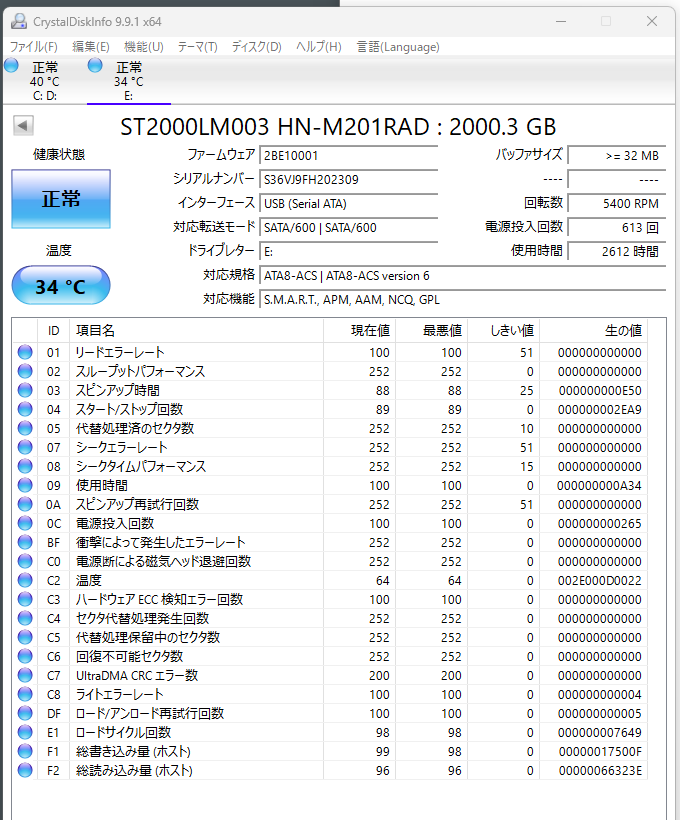
Task: Click raw value 000000000A34 in 使用時間 row
Action: pyautogui.click(x=599, y=485)
